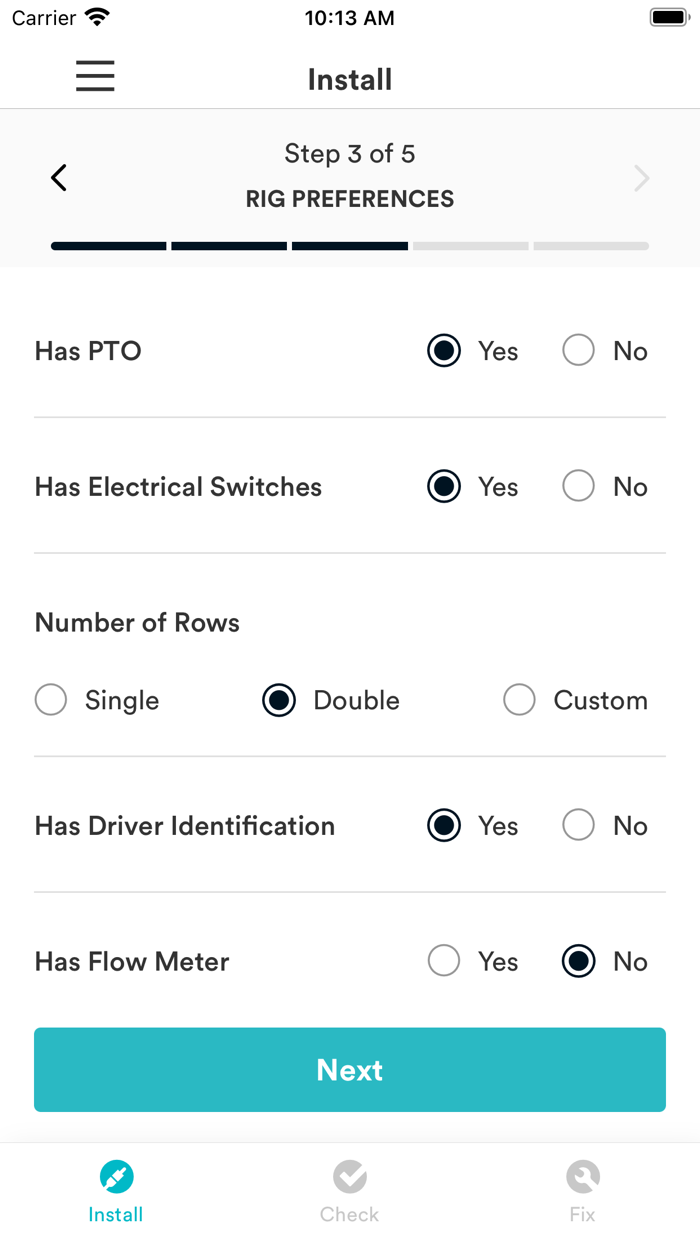Tap the battery indicator in the status bar
The image size is (700, 1244).
pyautogui.click(x=666, y=16)
